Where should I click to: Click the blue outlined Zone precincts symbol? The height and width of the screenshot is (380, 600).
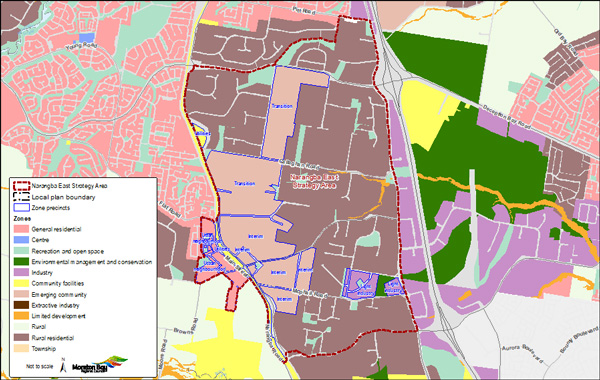21,208
